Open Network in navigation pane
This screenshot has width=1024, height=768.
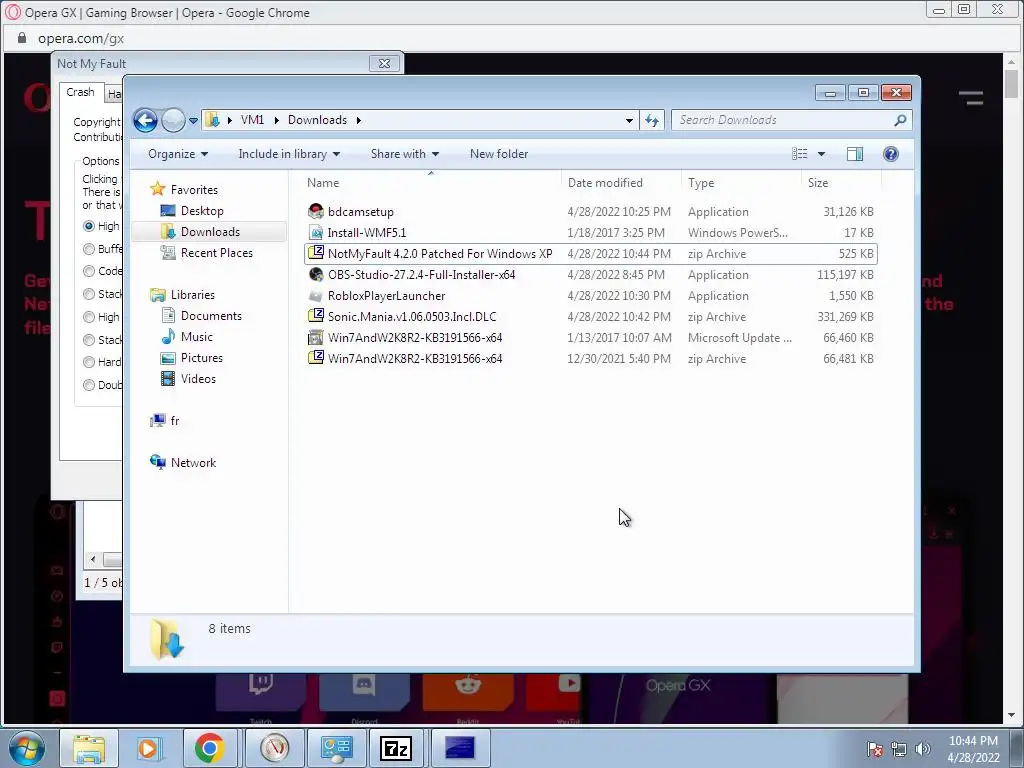coord(183,462)
